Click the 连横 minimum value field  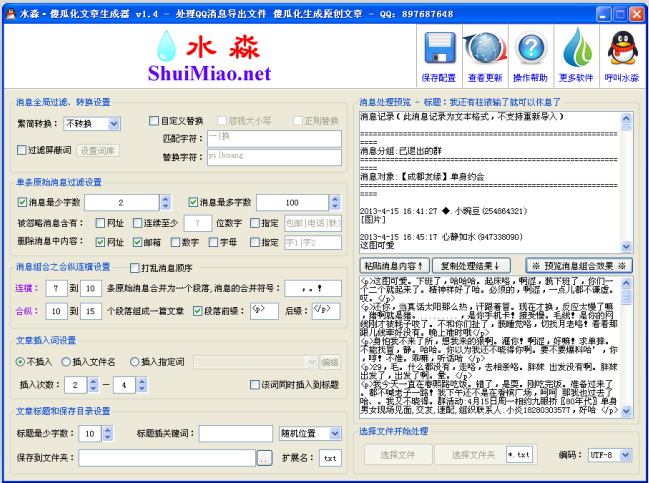pos(56,288)
